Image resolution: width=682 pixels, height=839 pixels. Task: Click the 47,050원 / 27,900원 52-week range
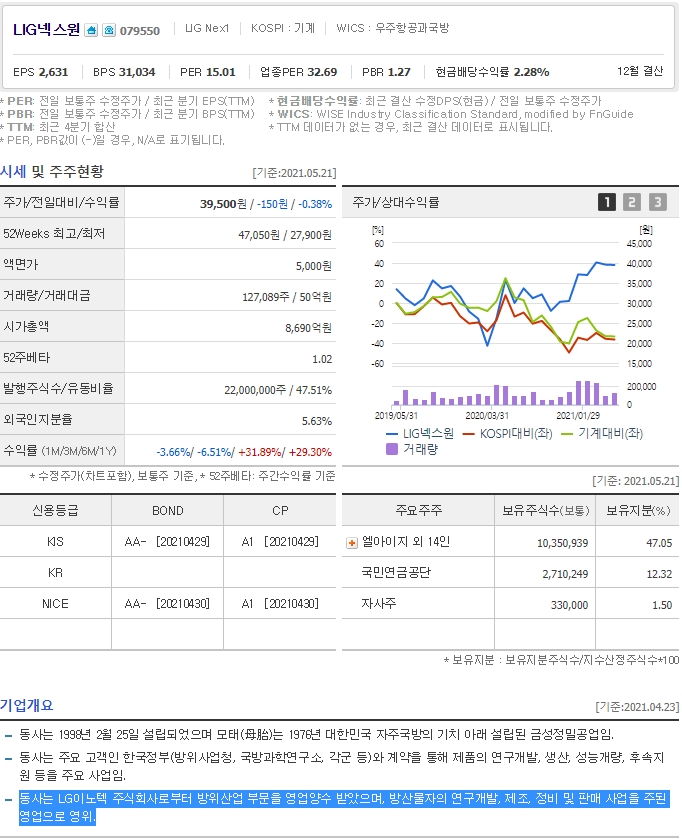point(285,235)
